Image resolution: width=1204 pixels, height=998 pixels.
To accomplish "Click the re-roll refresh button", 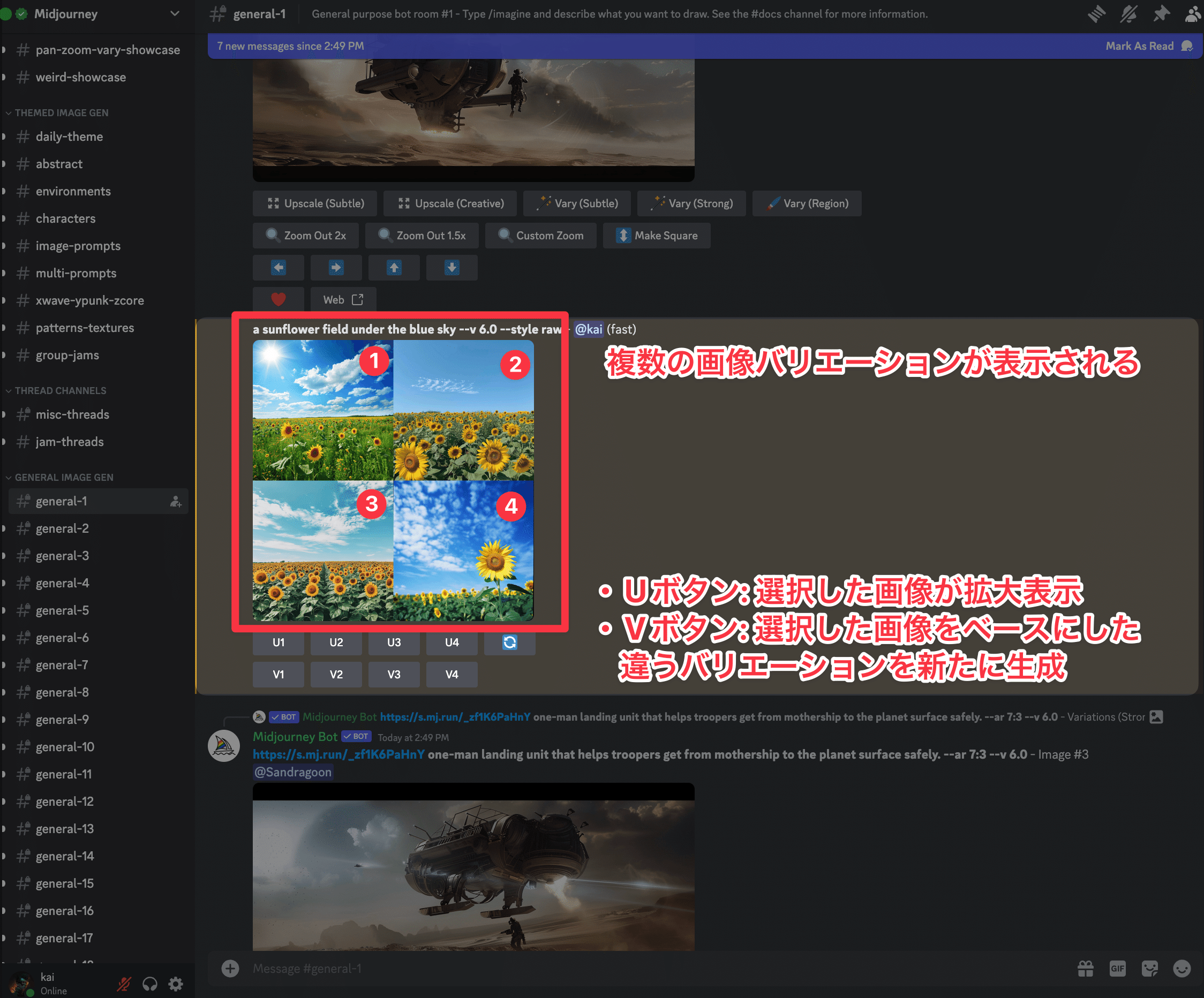I will coord(509,642).
